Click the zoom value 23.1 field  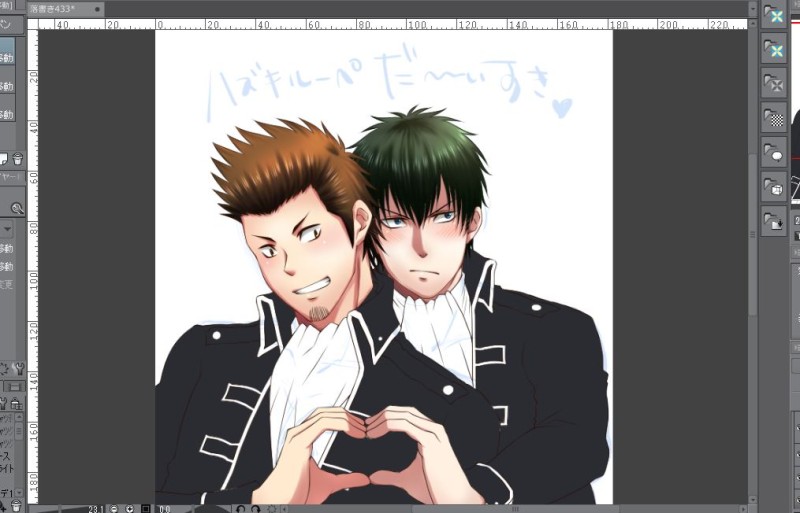95,509
